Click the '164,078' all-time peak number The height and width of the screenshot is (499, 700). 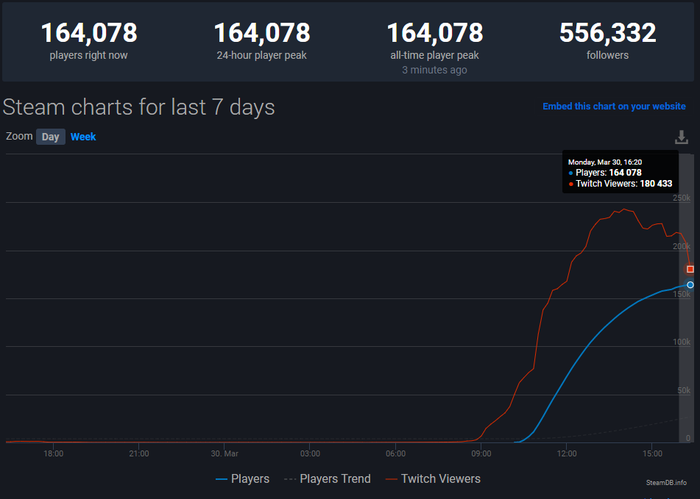(434, 33)
